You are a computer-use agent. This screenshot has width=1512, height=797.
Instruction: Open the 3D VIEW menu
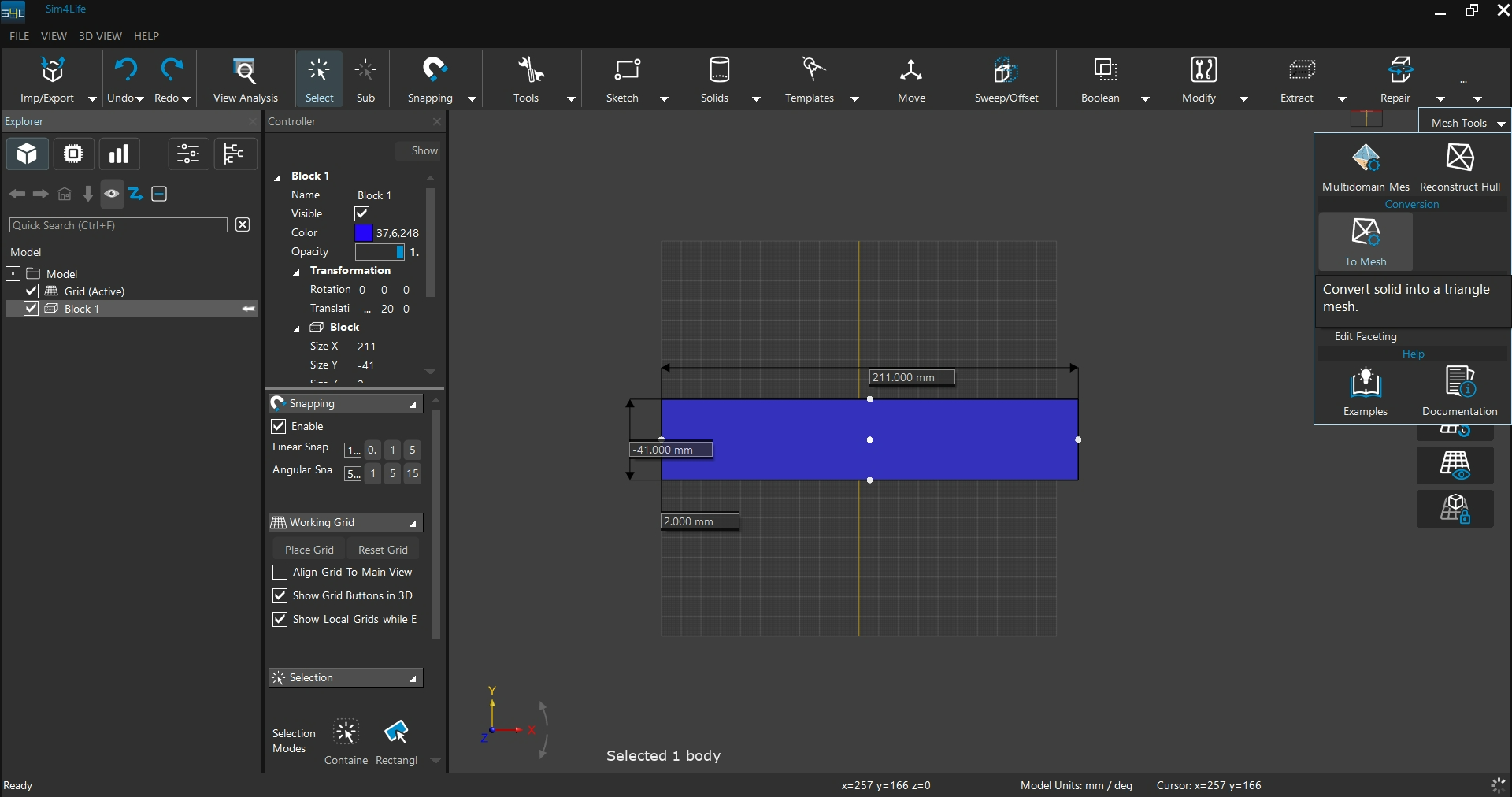click(100, 36)
